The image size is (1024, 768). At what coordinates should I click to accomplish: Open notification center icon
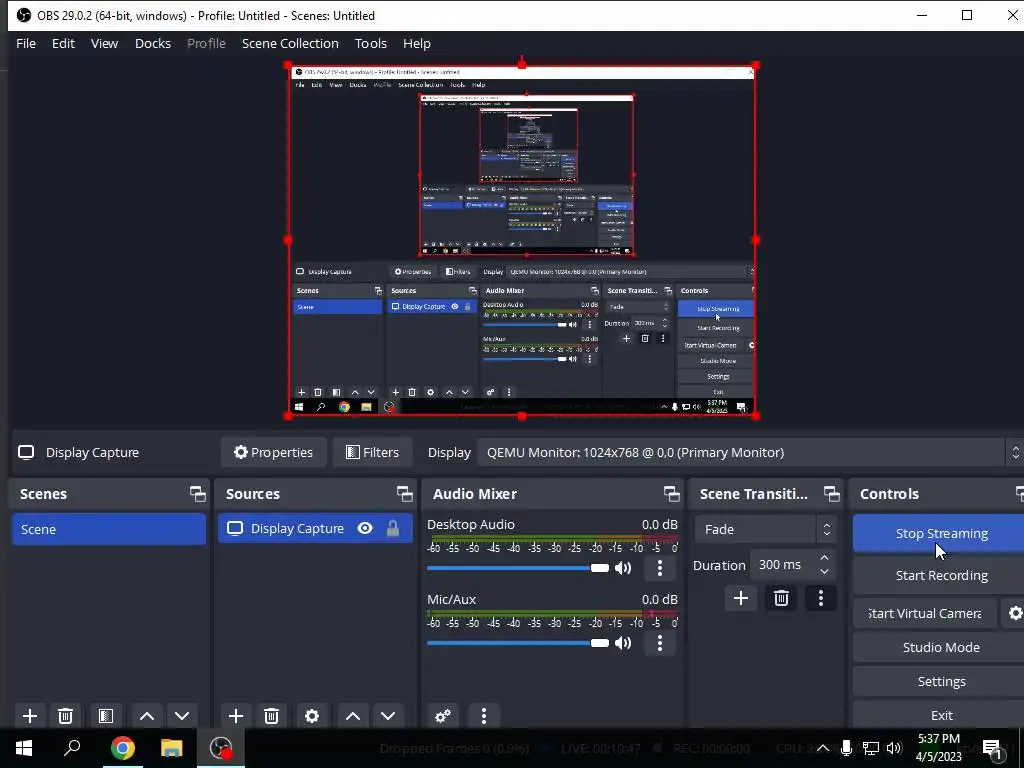pyautogui.click(x=993, y=748)
